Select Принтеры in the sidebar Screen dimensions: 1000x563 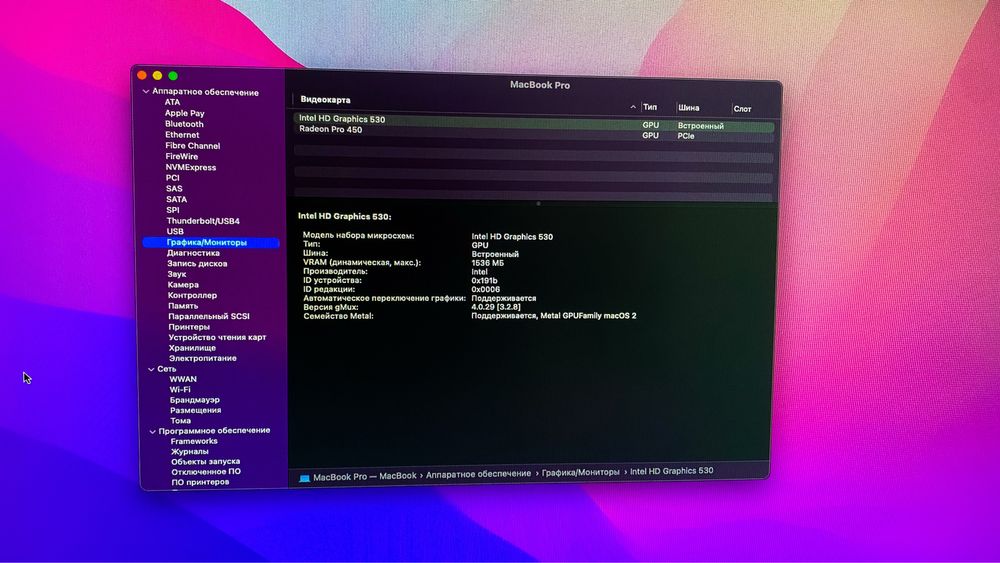(x=189, y=327)
